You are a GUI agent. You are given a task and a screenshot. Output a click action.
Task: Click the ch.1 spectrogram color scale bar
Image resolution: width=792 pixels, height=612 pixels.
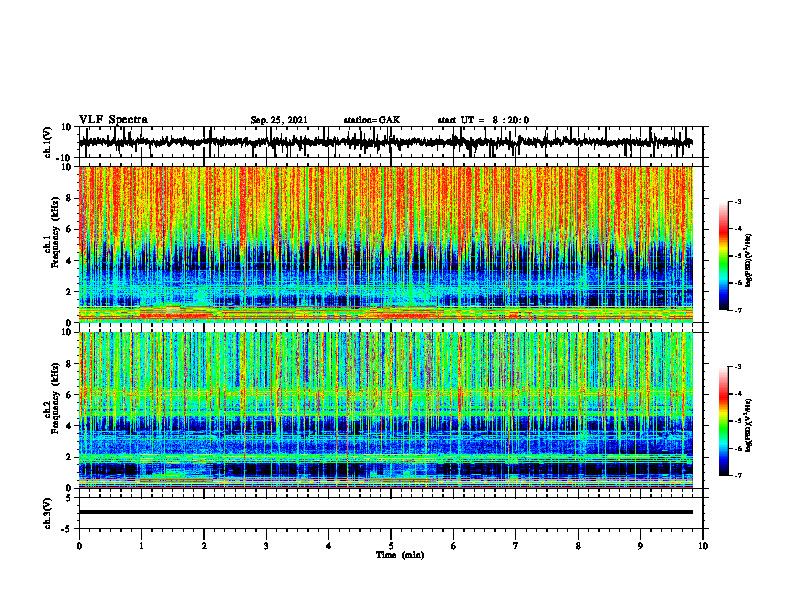[x=724, y=256]
